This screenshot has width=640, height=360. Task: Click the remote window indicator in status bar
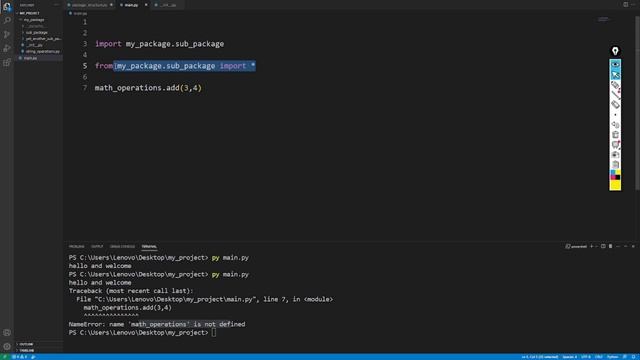pyautogui.click(x=5, y=357)
